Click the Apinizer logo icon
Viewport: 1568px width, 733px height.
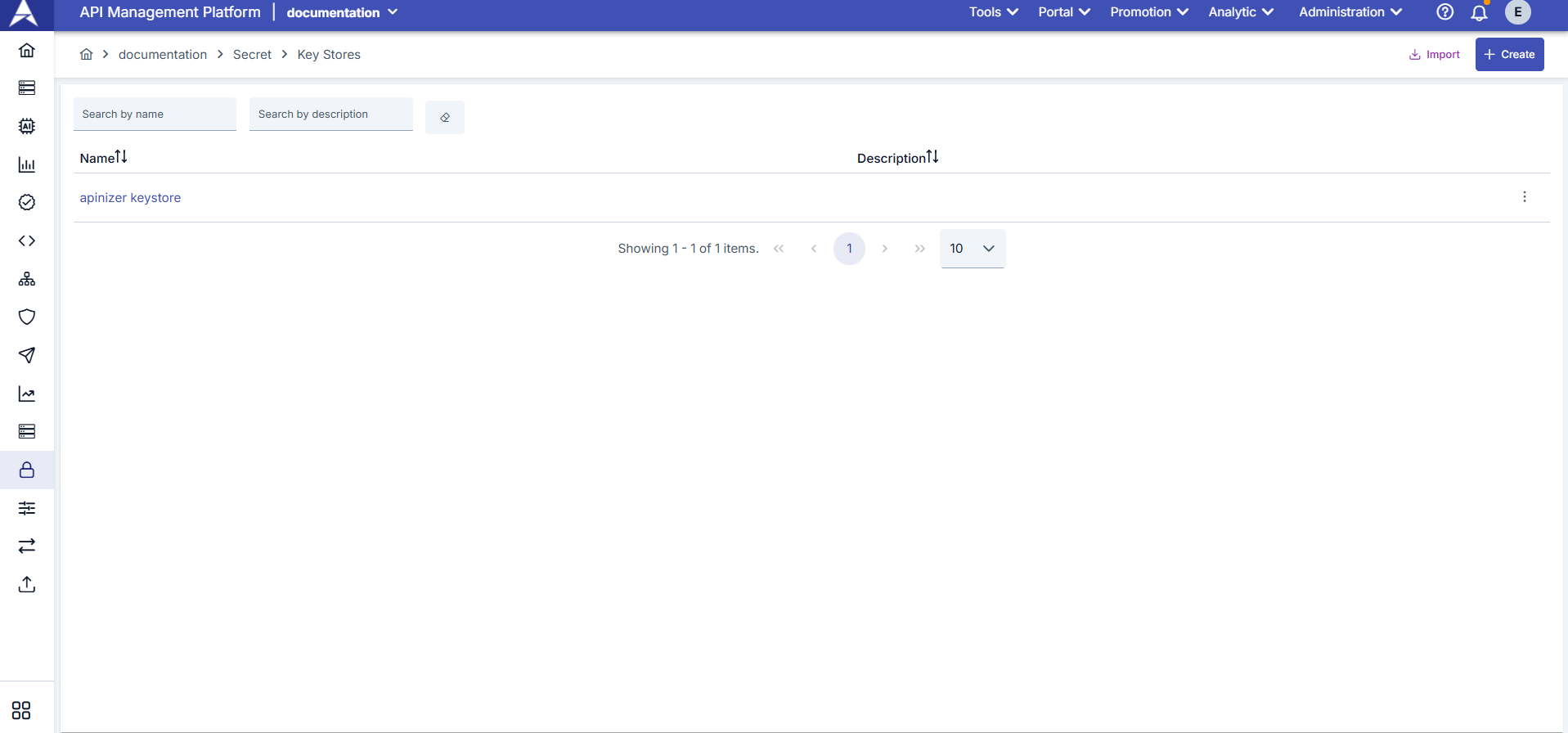[24, 13]
